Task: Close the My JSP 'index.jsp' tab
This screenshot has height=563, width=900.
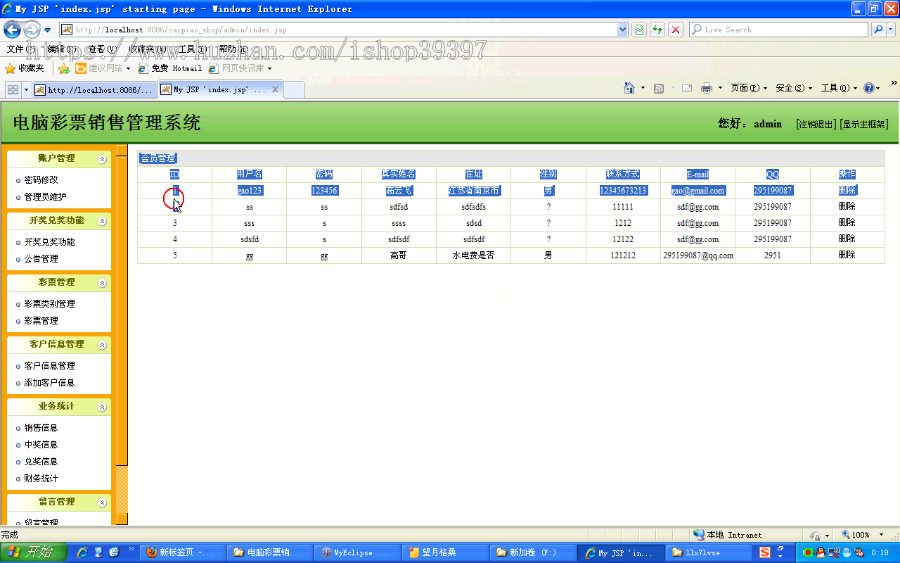Action: [x=275, y=90]
